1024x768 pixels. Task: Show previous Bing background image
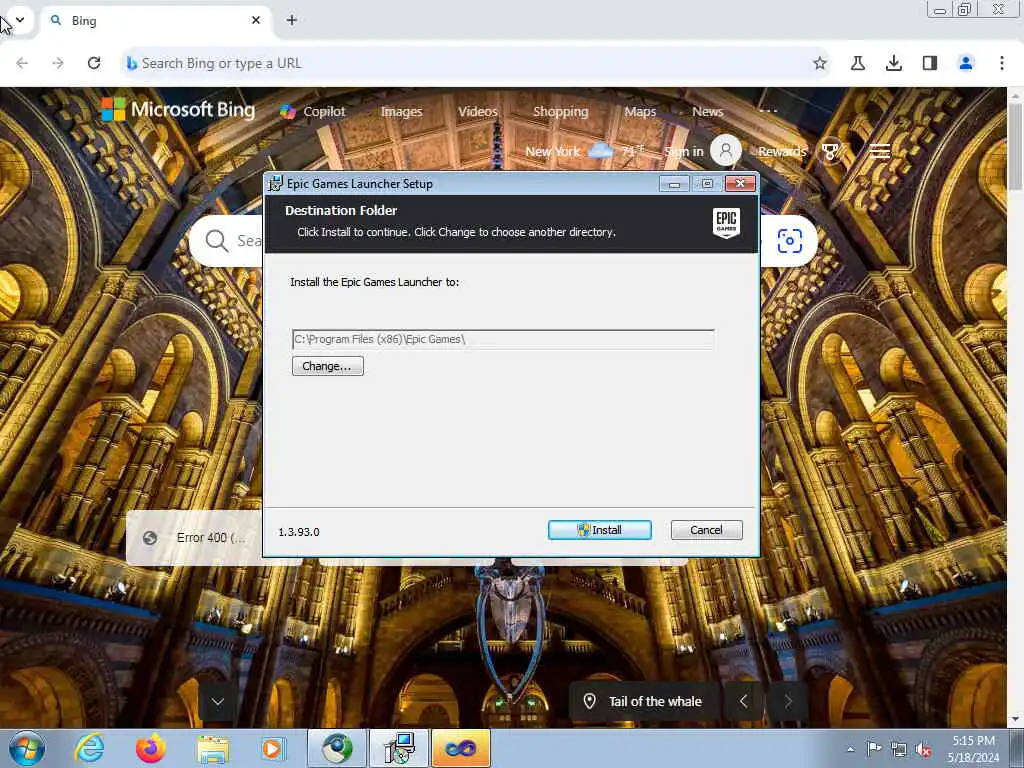[743, 701]
